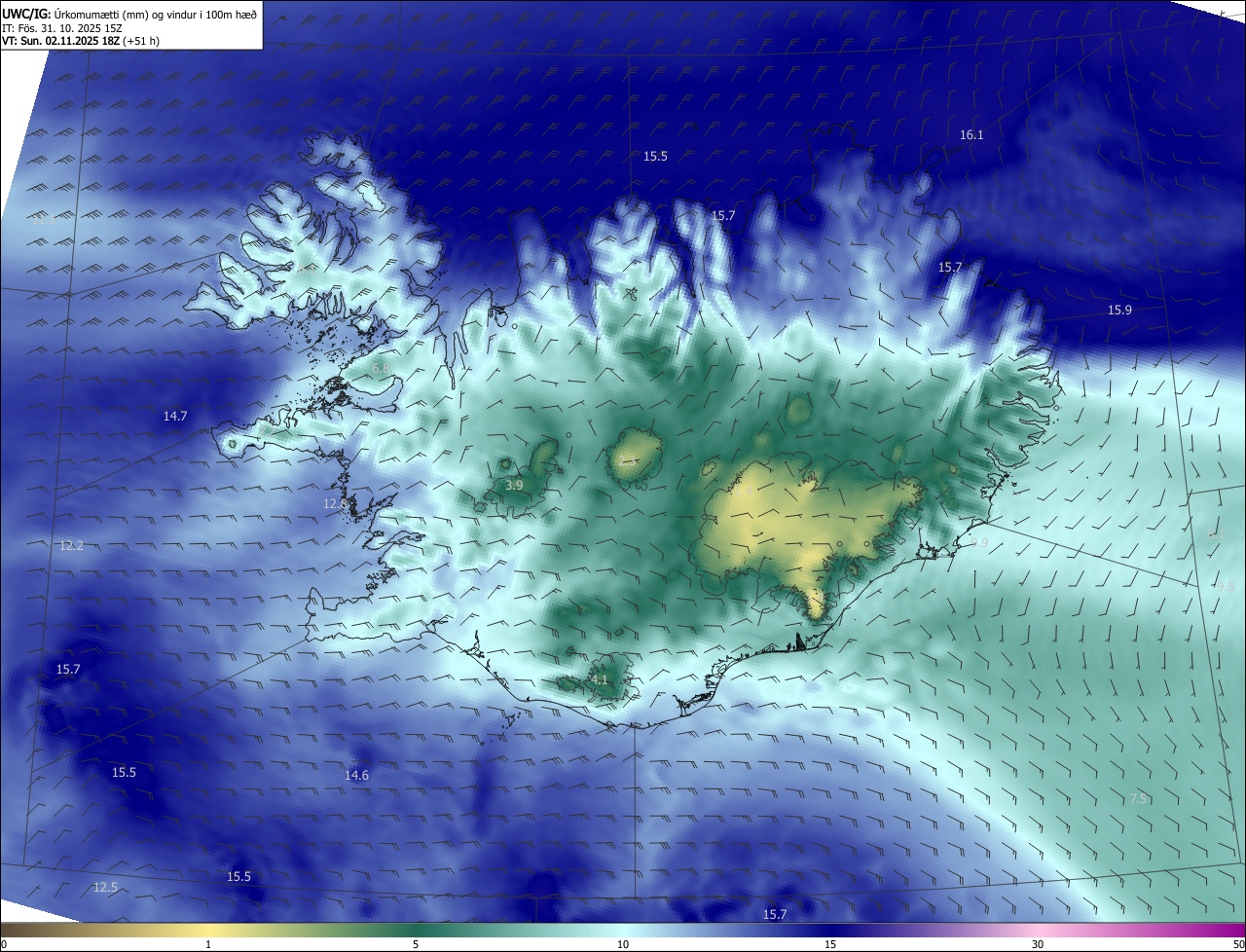Click the 15.9 value label
Image resolution: width=1246 pixels, height=952 pixels.
click(1119, 310)
